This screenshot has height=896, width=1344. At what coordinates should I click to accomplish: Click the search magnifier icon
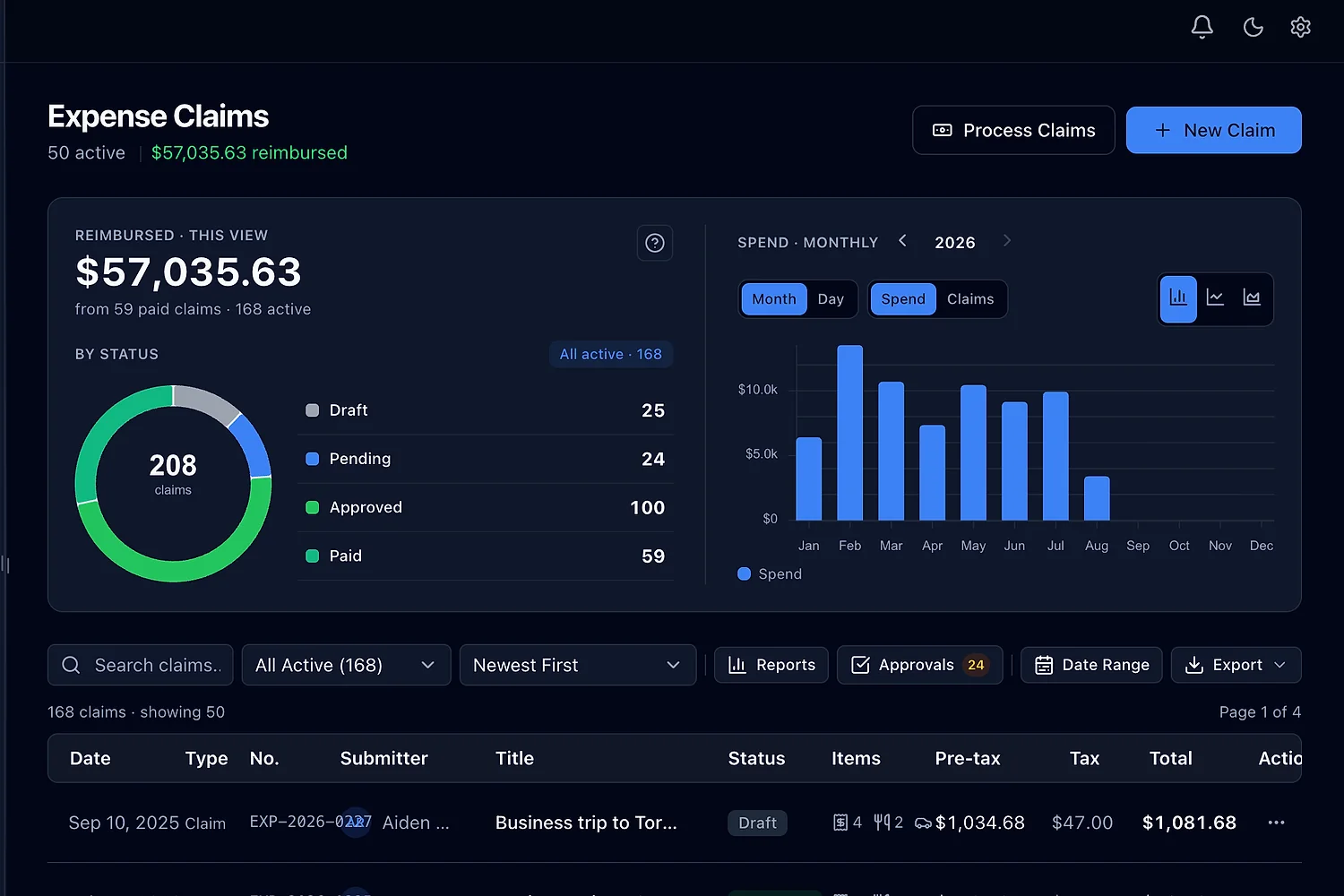[72, 665]
